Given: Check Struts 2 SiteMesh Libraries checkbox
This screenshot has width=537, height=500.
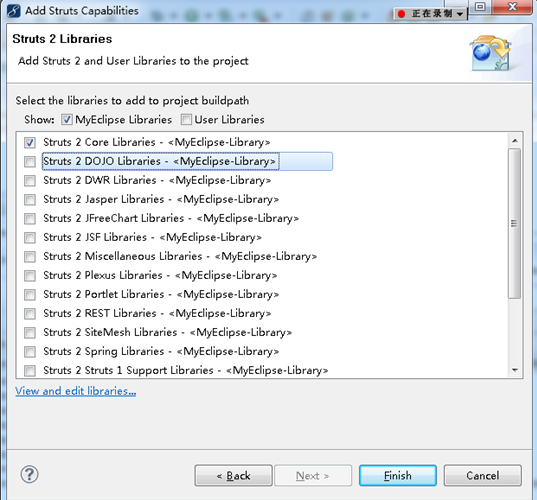Looking at the screenshot, I should point(30,333).
